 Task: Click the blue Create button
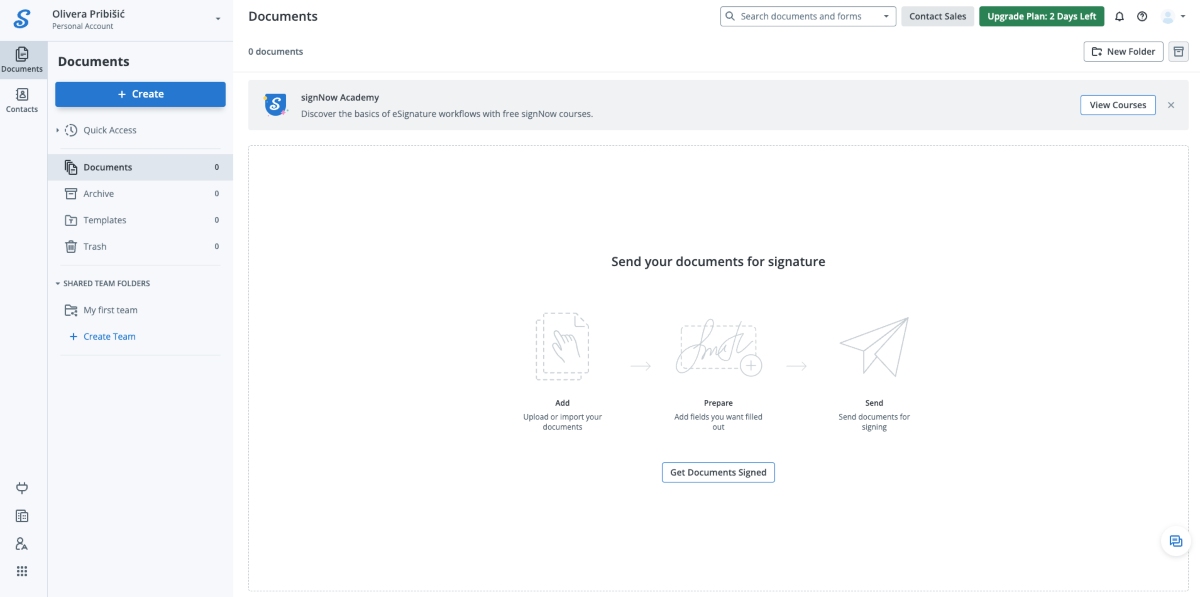click(140, 94)
